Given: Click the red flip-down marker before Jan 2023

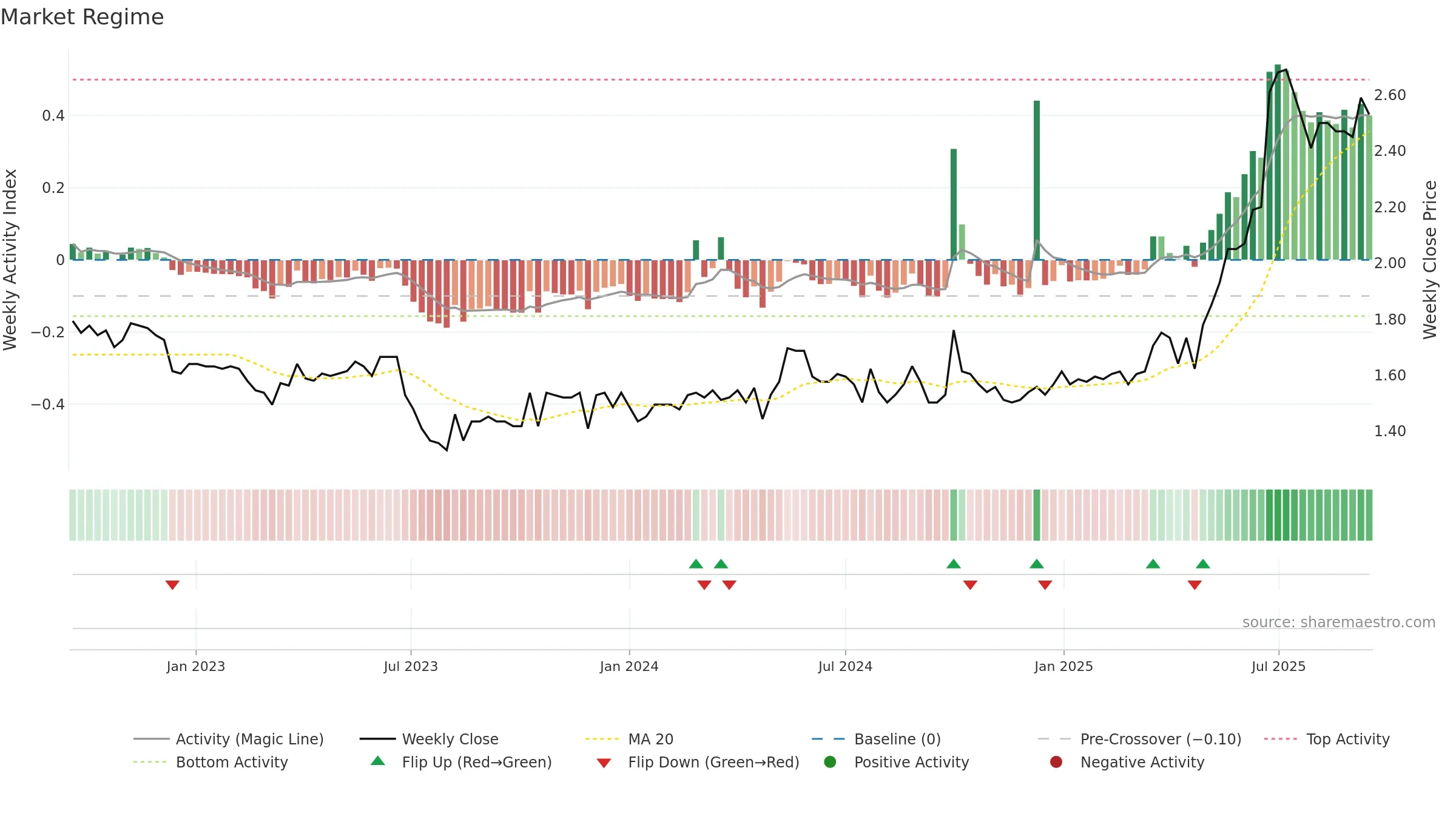Looking at the screenshot, I should pyautogui.click(x=172, y=585).
